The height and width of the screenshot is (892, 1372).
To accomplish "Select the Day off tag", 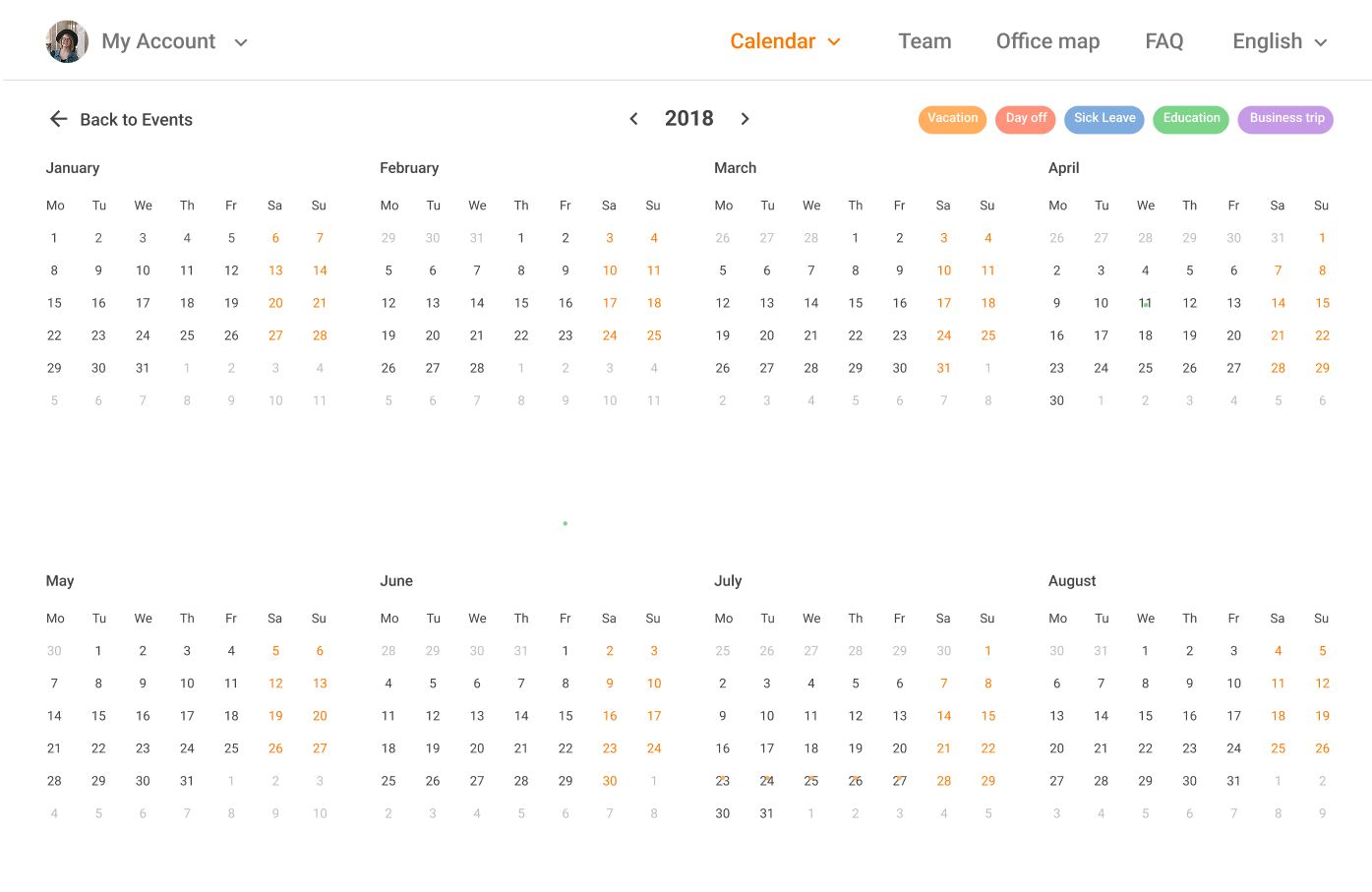I will pyautogui.click(x=1026, y=119).
